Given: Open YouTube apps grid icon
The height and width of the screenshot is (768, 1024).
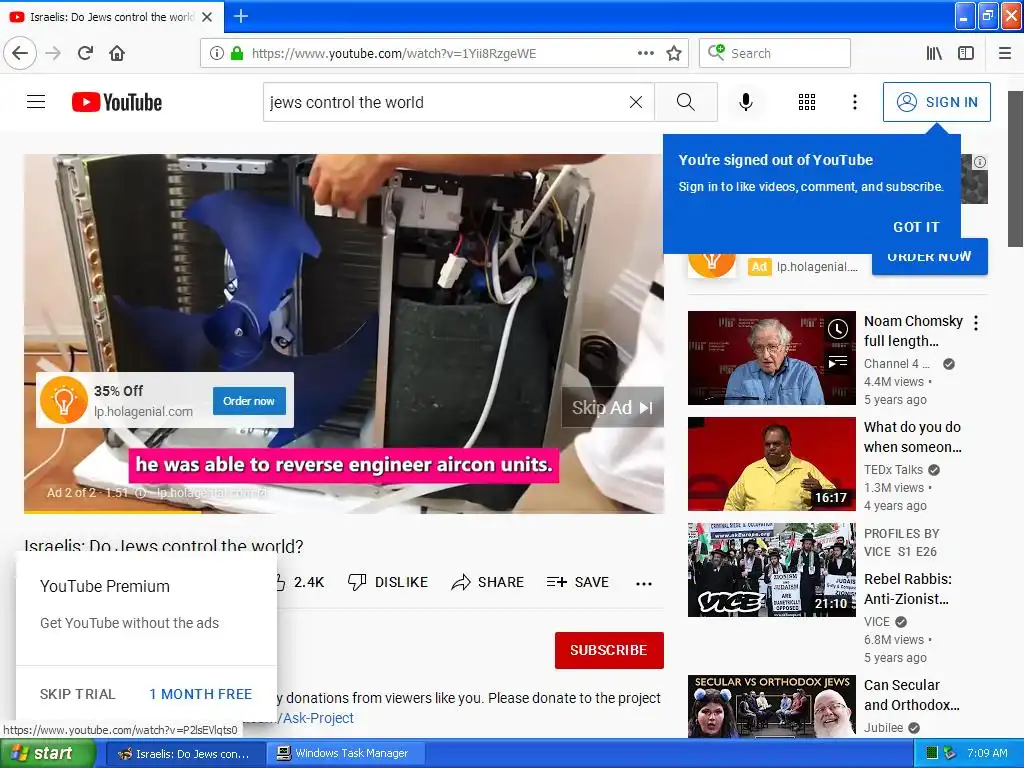Looking at the screenshot, I should pos(807,102).
